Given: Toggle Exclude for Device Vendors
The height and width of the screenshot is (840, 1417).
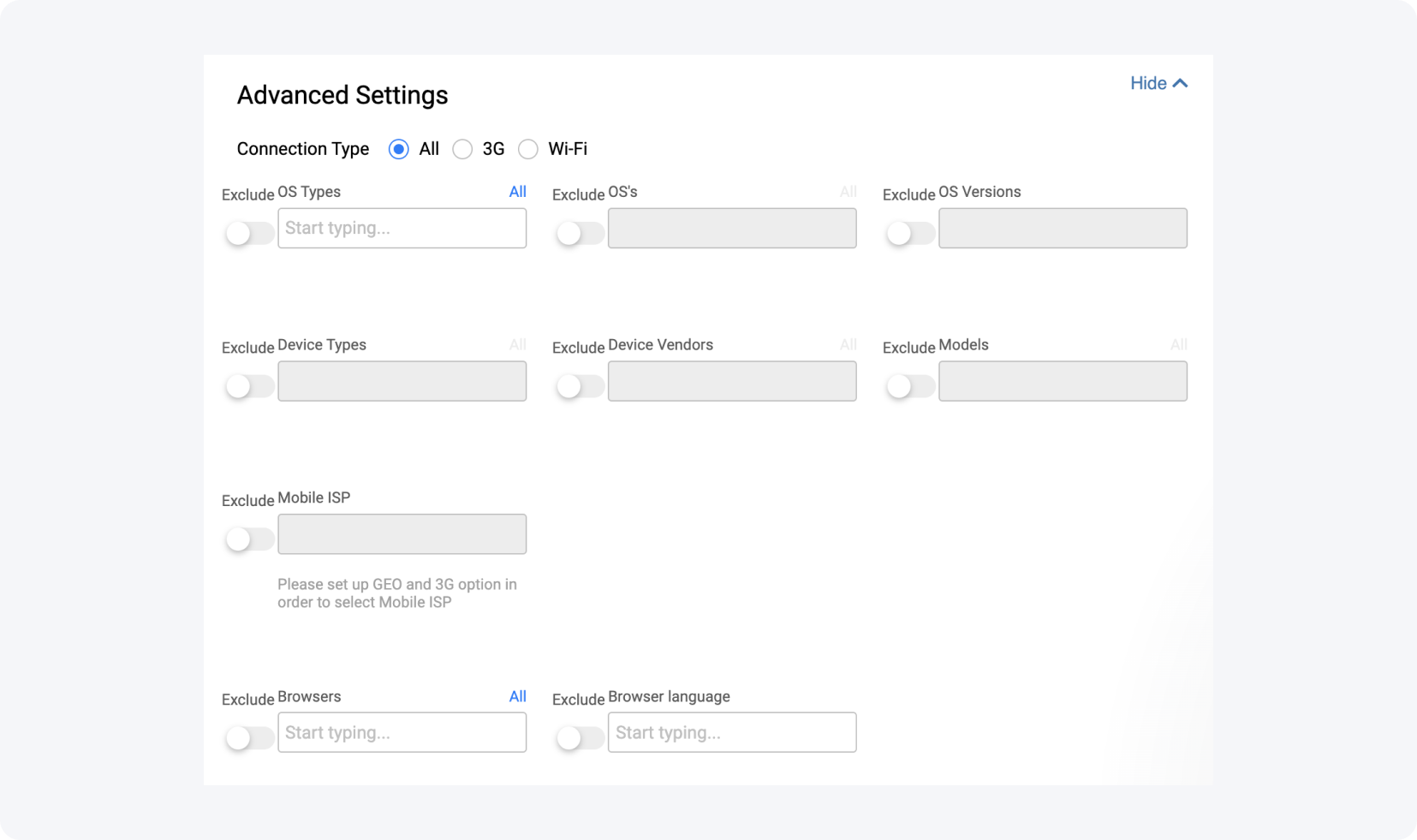Looking at the screenshot, I should pyautogui.click(x=580, y=386).
